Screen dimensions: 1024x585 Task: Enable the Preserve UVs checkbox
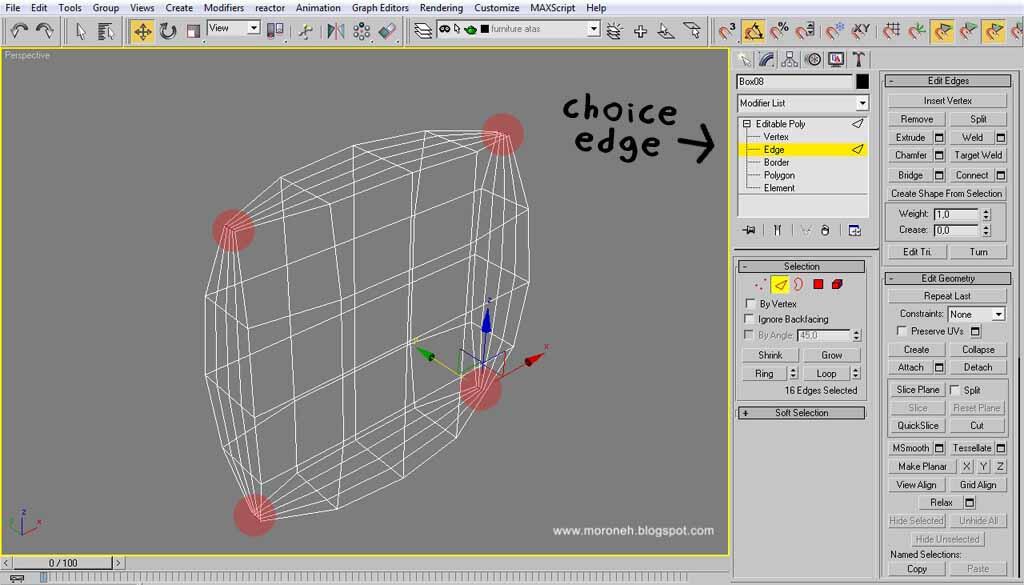tap(902, 331)
